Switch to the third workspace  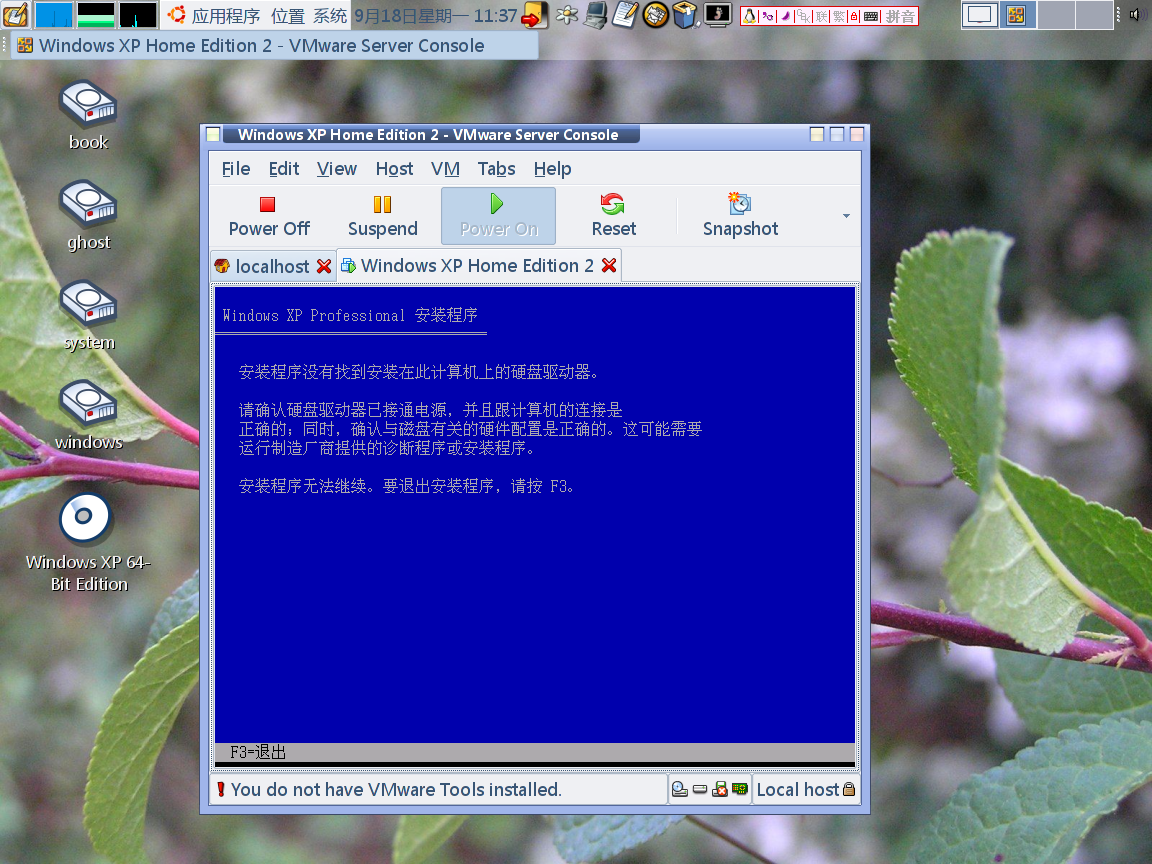(1056, 15)
